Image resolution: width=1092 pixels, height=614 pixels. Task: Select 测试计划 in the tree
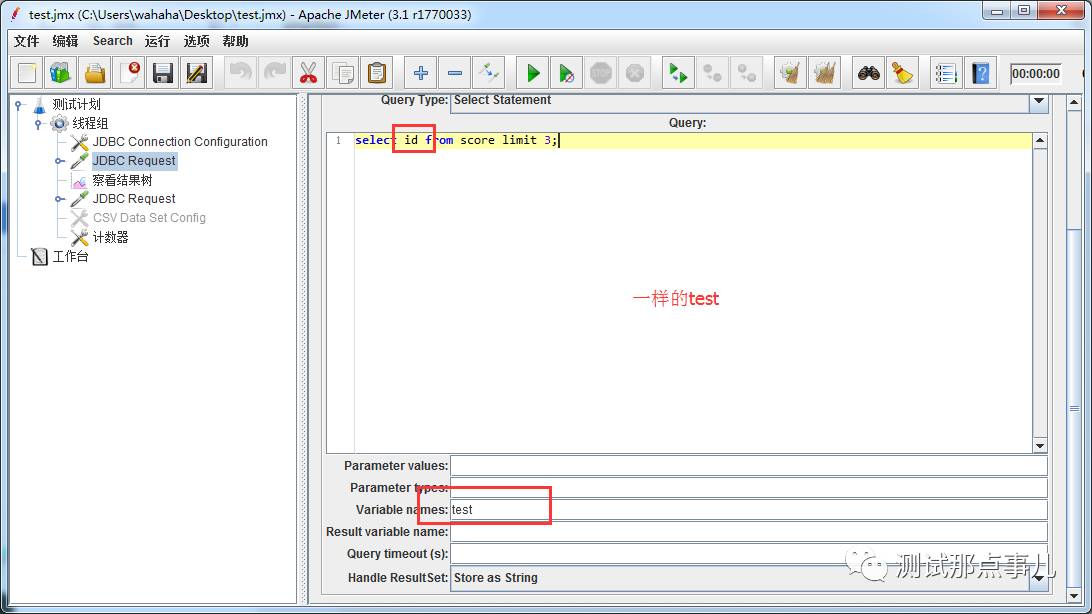point(77,104)
